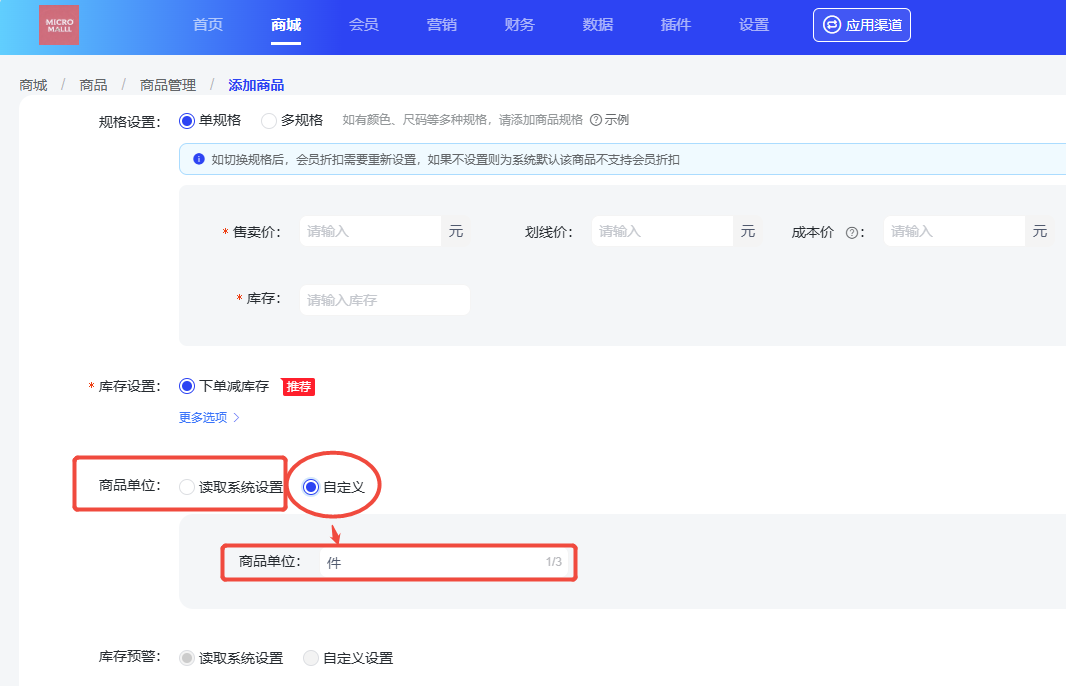Image resolution: width=1066 pixels, height=686 pixels.
Task: Open 设置 in the top navigation
Action: tap(754, 25)
